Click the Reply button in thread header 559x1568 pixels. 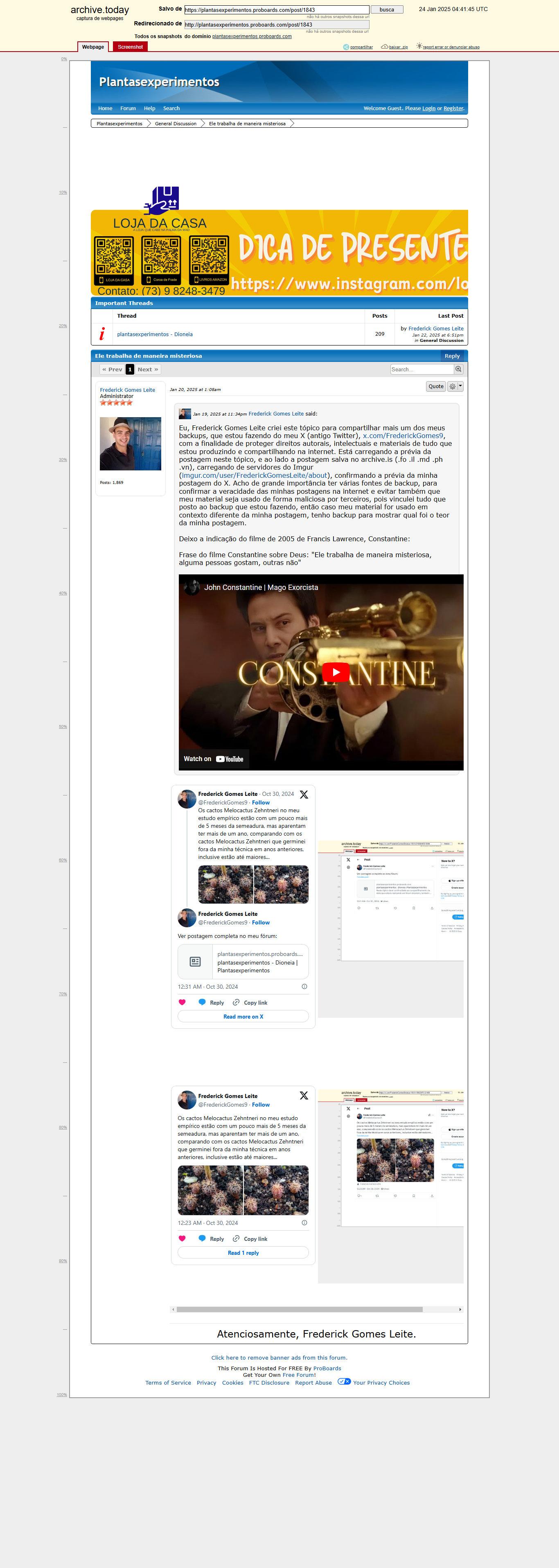[452, 356]
